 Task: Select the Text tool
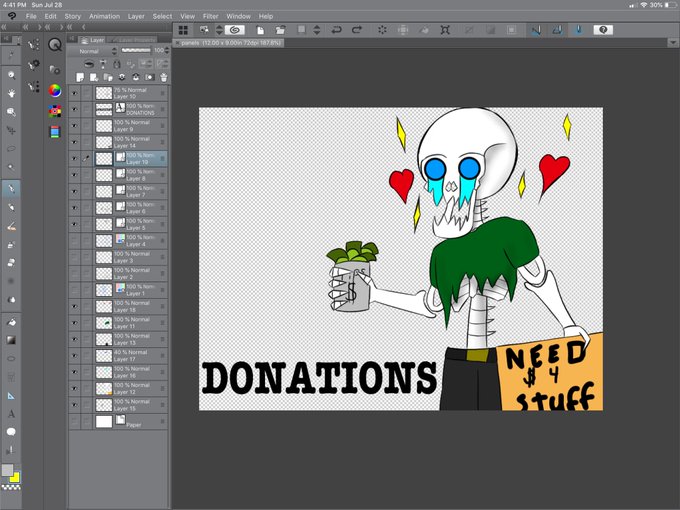pyautogui.click(x=11, y=414)
